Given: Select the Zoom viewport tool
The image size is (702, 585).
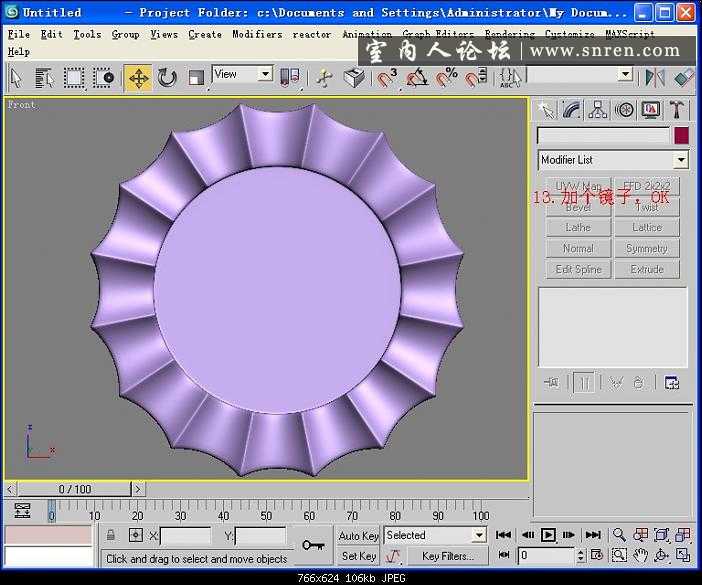Looking at the screenshot, I should 619,534.
